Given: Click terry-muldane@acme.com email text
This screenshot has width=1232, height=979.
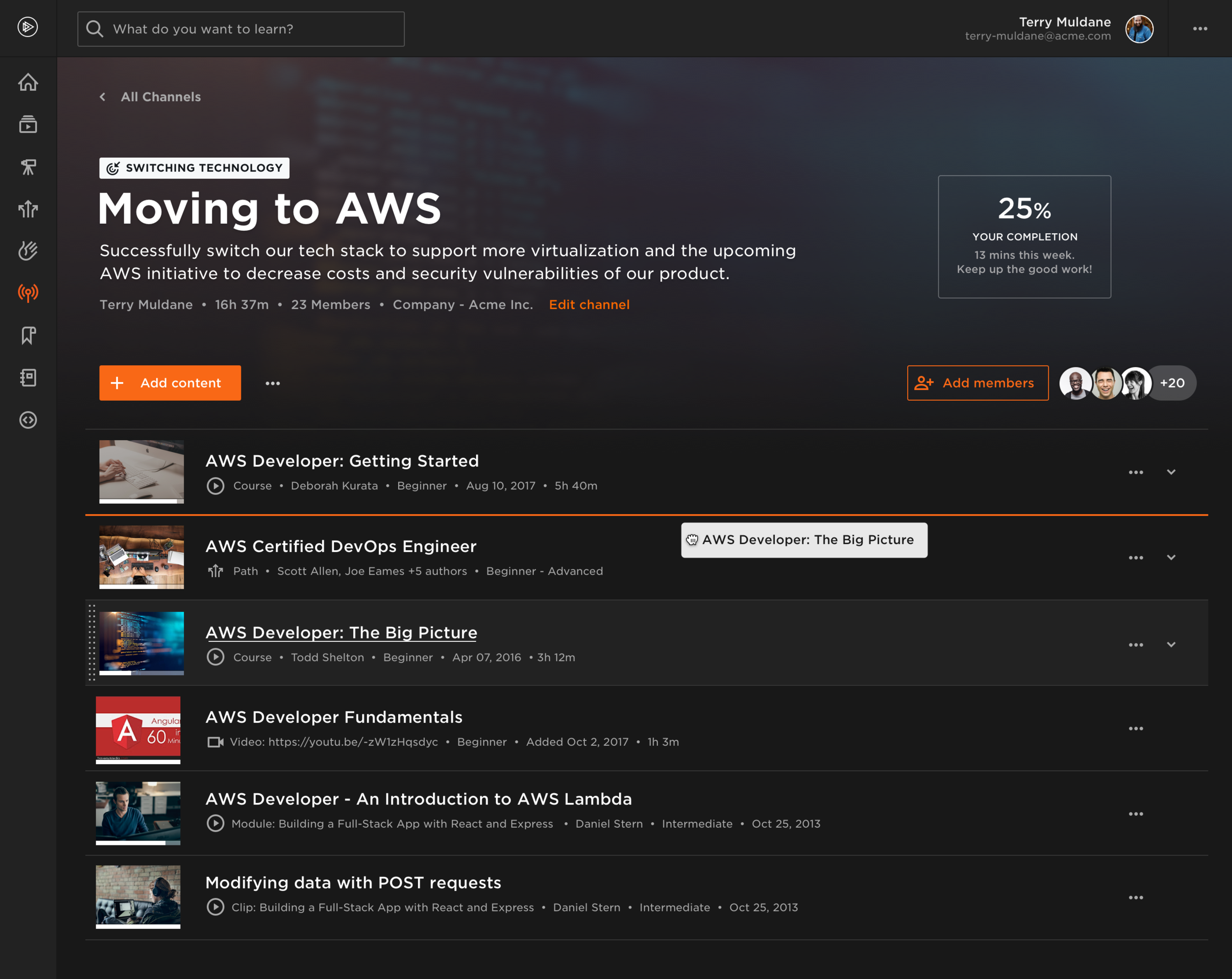Looking at the screenshot, I should [1038, 36].
